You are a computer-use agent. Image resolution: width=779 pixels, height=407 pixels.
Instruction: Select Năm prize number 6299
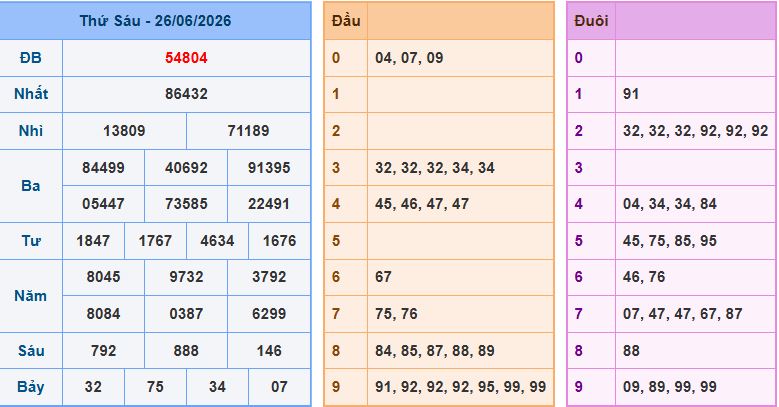pos(269,314)
